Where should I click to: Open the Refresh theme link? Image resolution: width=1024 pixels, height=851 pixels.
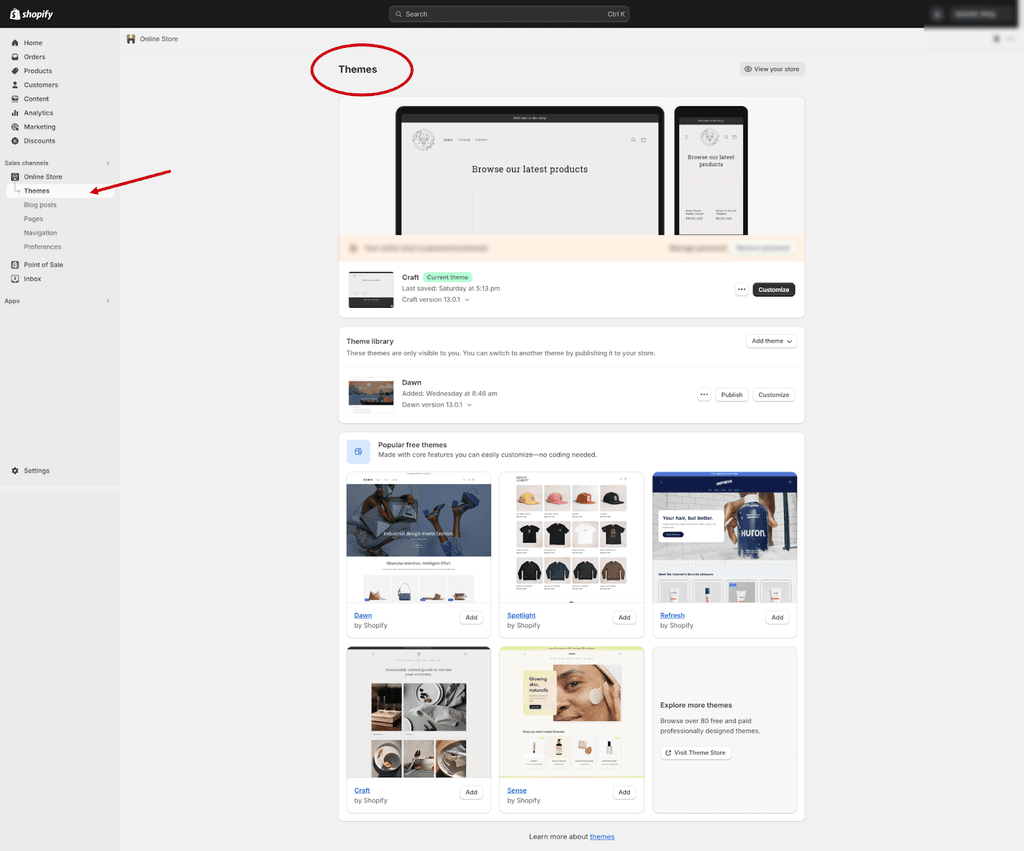pos(672,615)
